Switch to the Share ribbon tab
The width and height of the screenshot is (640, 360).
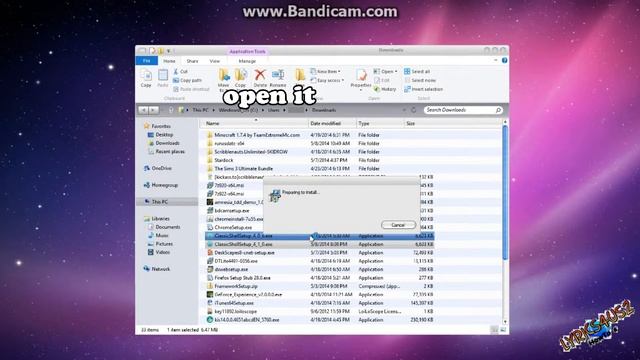click(x=192, y=61)
